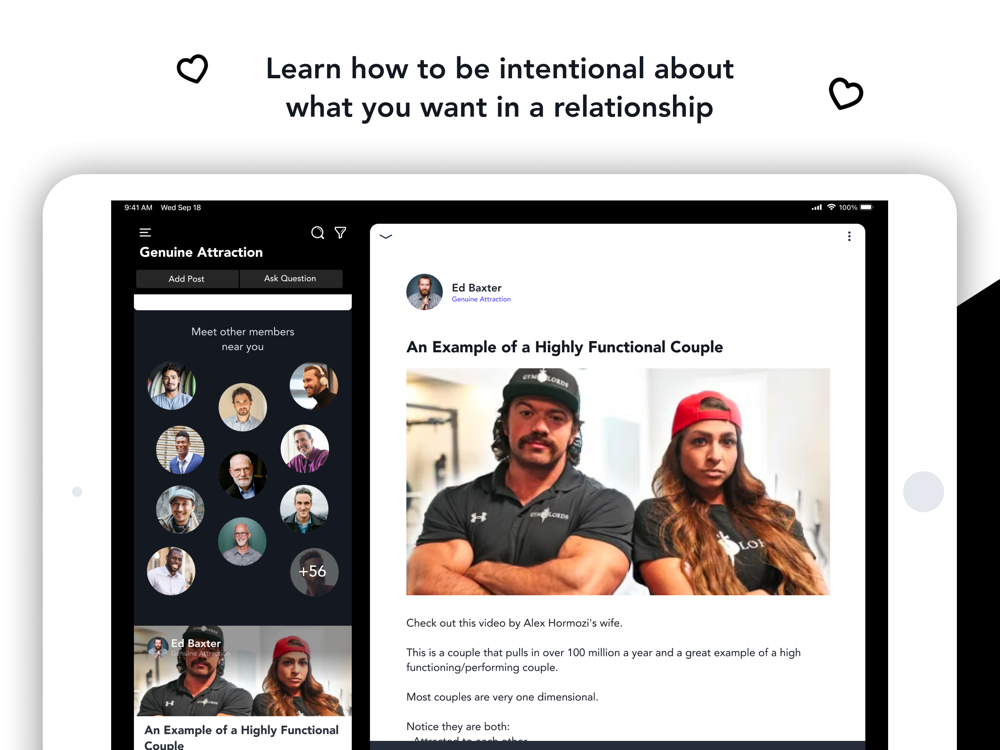Screen dimensions: 1000x750
Task: Click the Wi-Fi icon in status bar
Action: coord(831,207)
